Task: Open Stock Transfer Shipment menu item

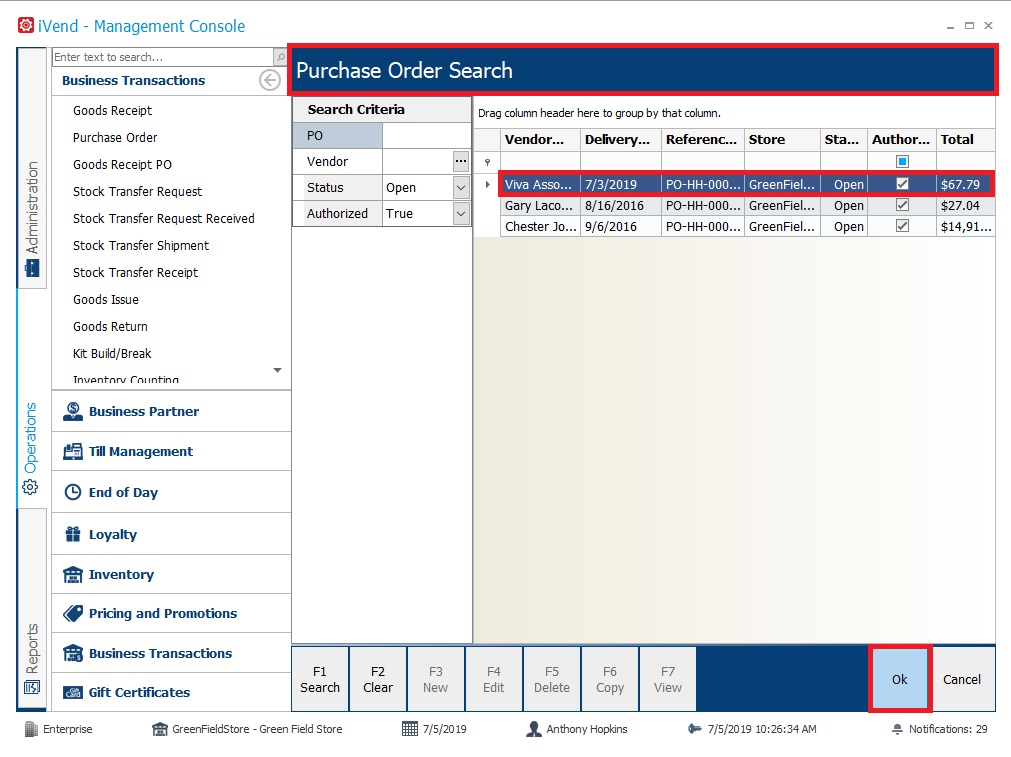Action: 141,246
